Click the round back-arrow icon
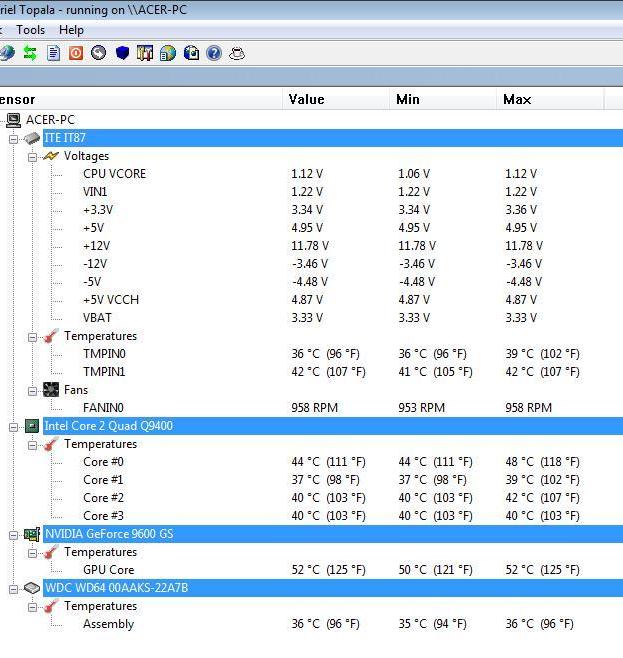Screen dimensions: 623x658 point(99,53)
